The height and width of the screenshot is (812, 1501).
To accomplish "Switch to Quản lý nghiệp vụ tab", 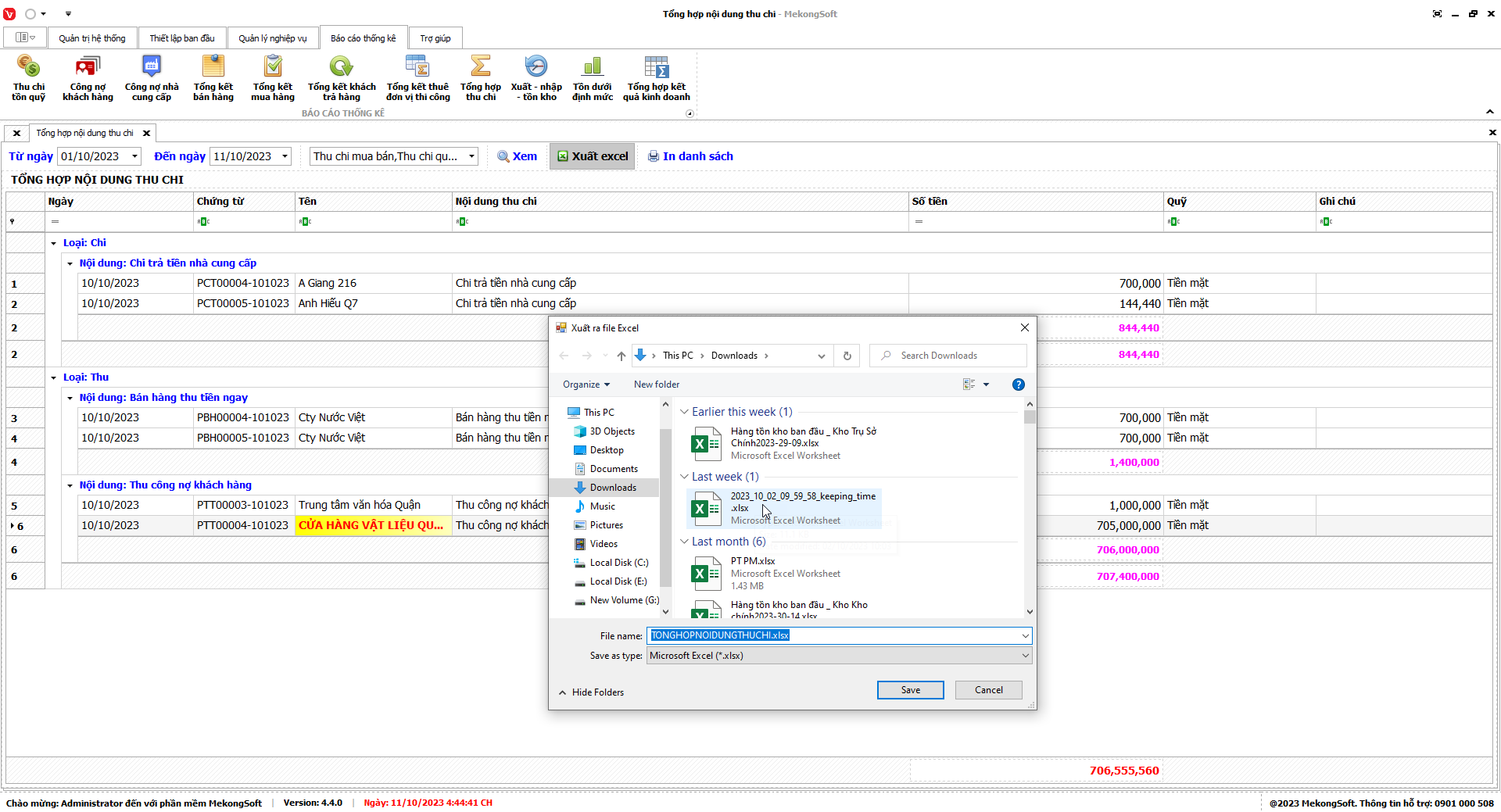I will [x=272, y=38].
